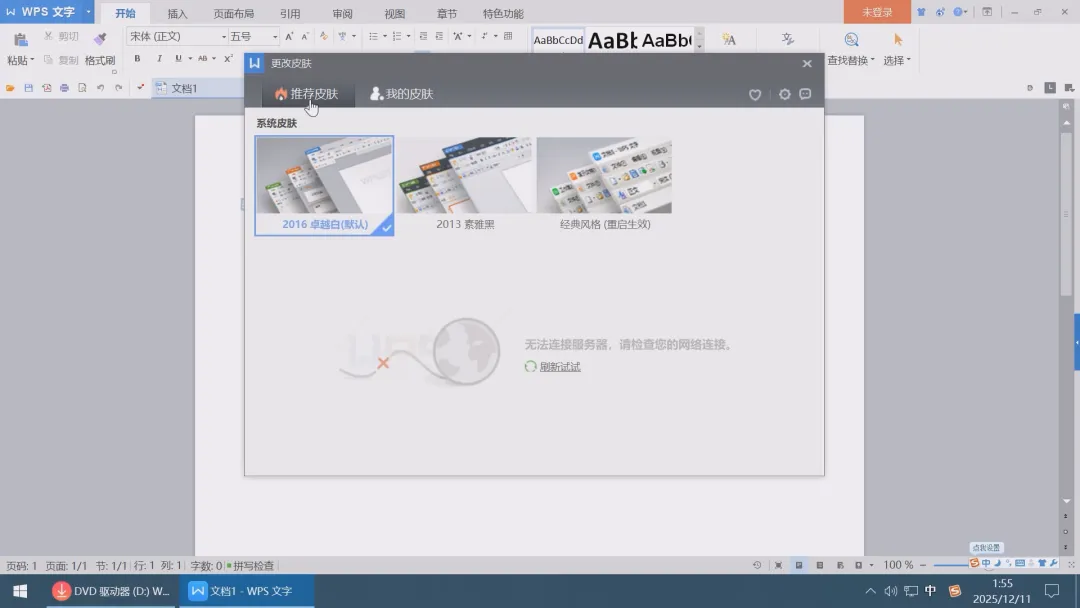1080x608 pixels.
Task: Select the 2013 素雅黑 skin thumbnail
Action: pyautogui.click(x=466, y=185)
